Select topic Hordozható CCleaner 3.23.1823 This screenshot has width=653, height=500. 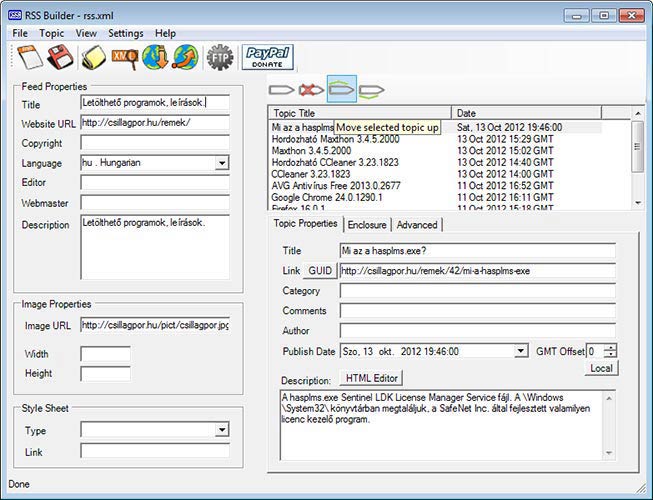335,162
